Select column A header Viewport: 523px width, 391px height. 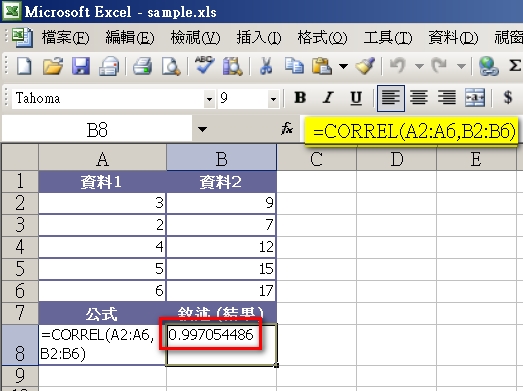pyautogui.click(x=102, y=157)
